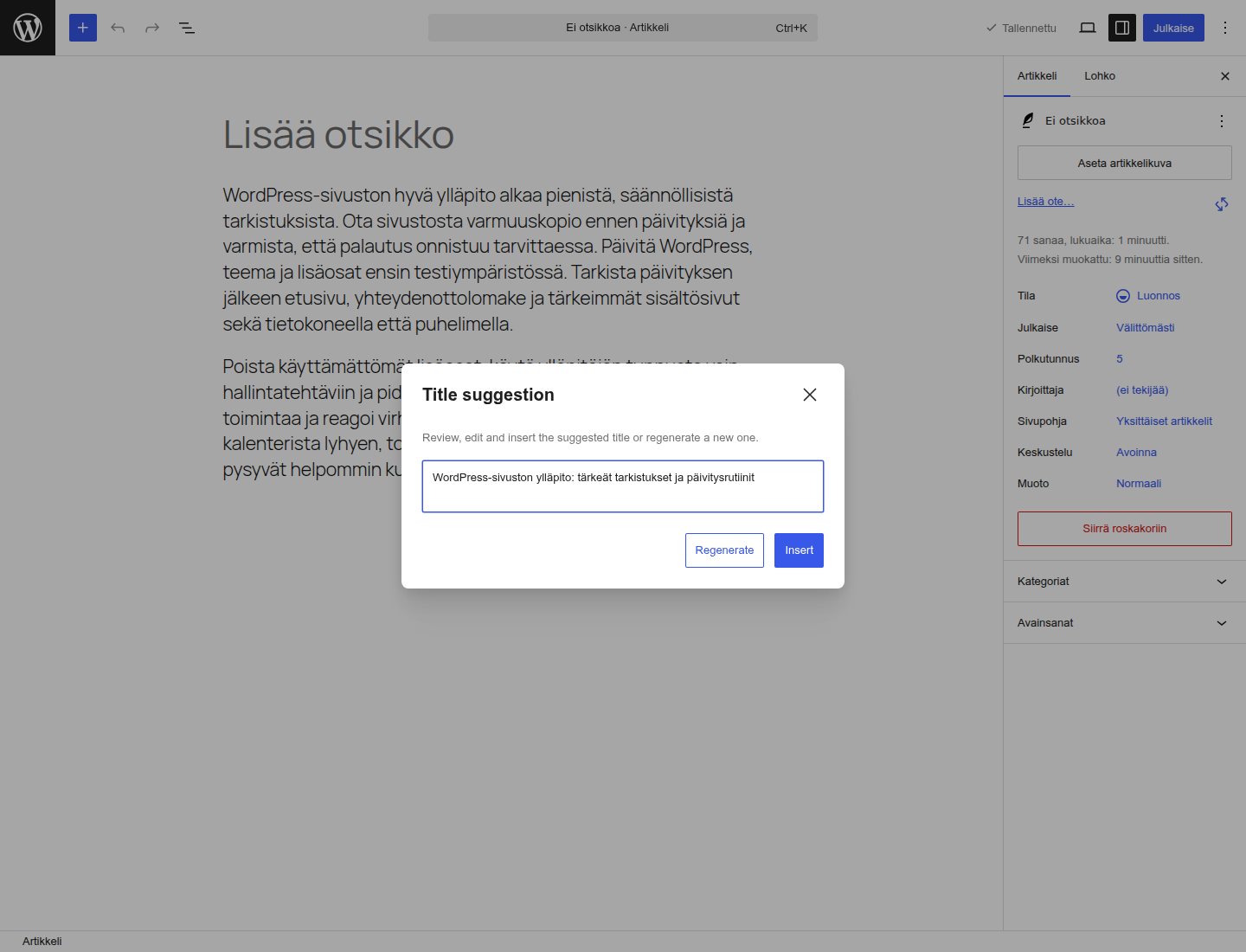The height and width of the screenshot is (952, 1246).
Task: Expand the Kategoriat panel
Action: pos(1125,582)
